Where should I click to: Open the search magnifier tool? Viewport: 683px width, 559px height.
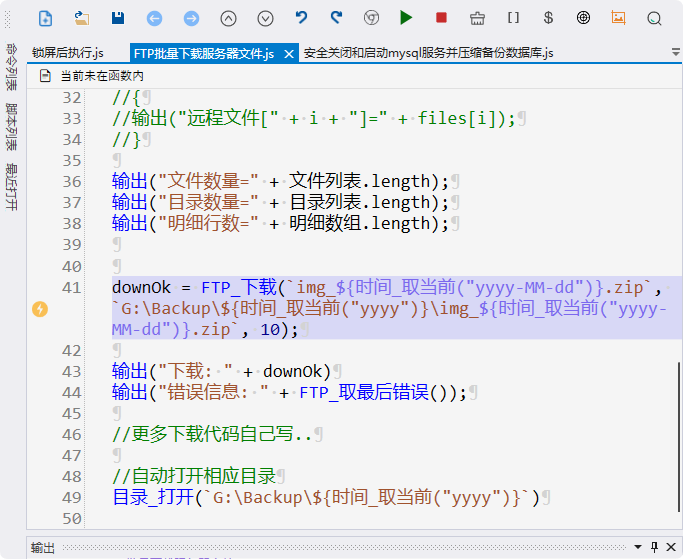click(x=654, y=18)
